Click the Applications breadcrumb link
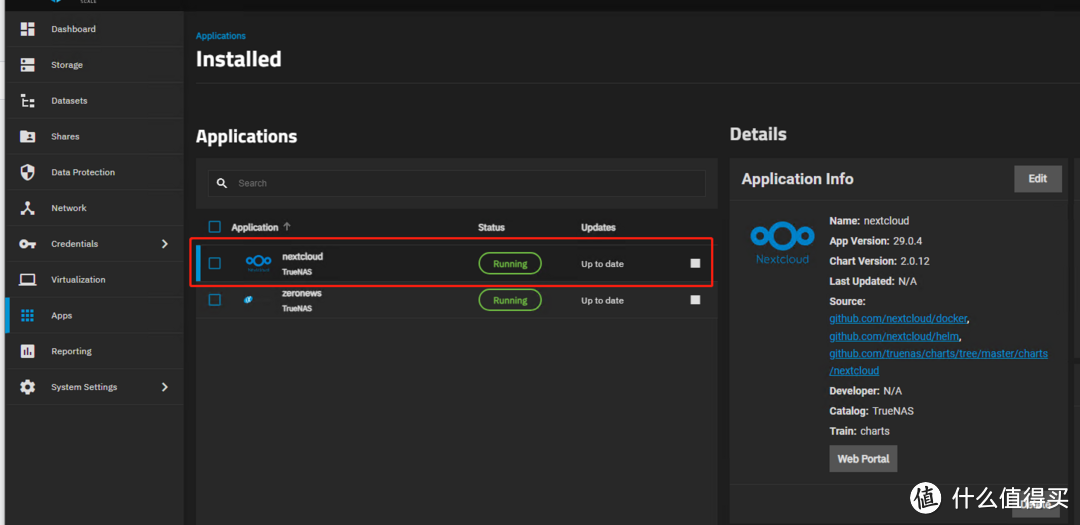The width and height of the screenshot is (1080, 525). coord(220,36)
